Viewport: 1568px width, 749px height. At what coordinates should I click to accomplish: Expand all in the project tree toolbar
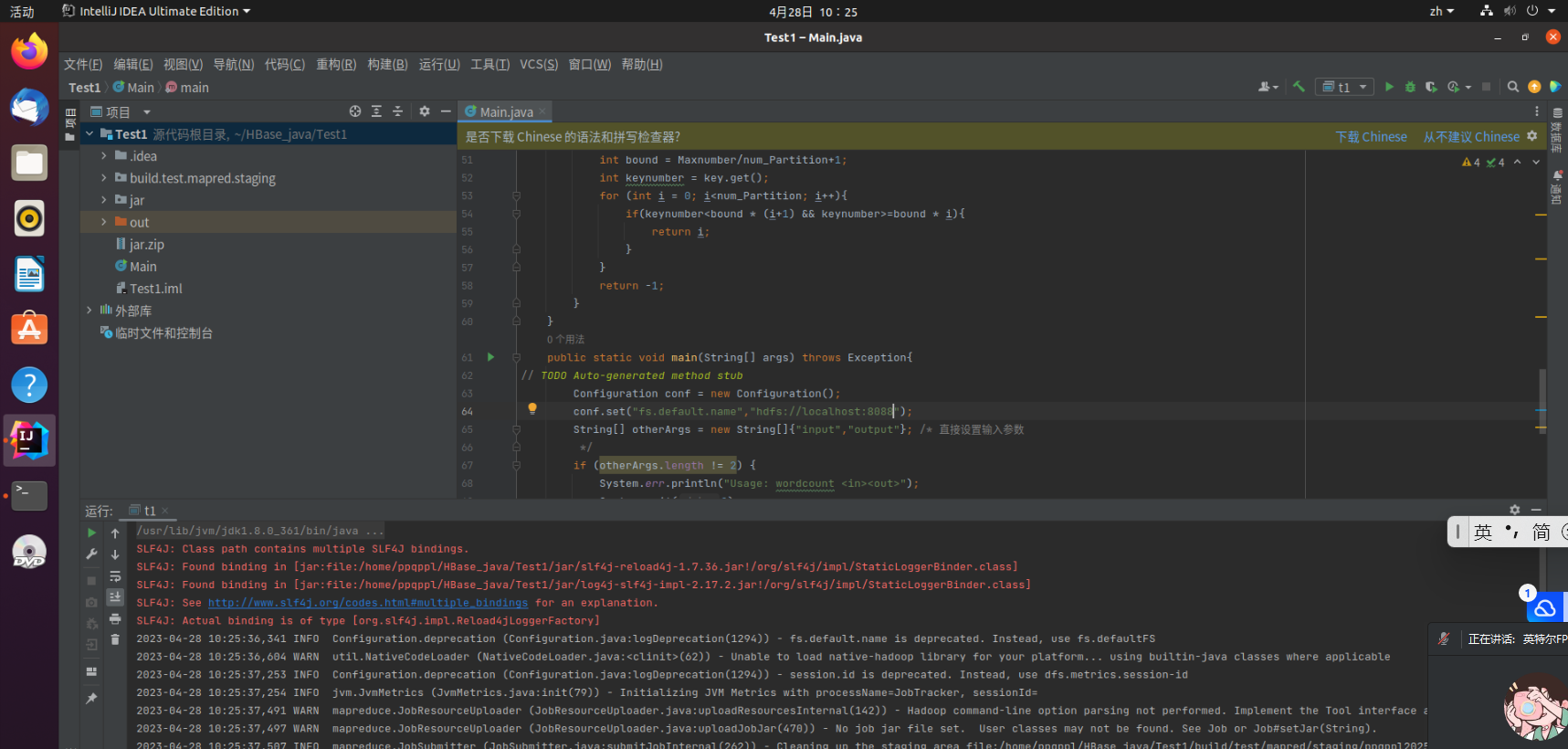[376, 111]
